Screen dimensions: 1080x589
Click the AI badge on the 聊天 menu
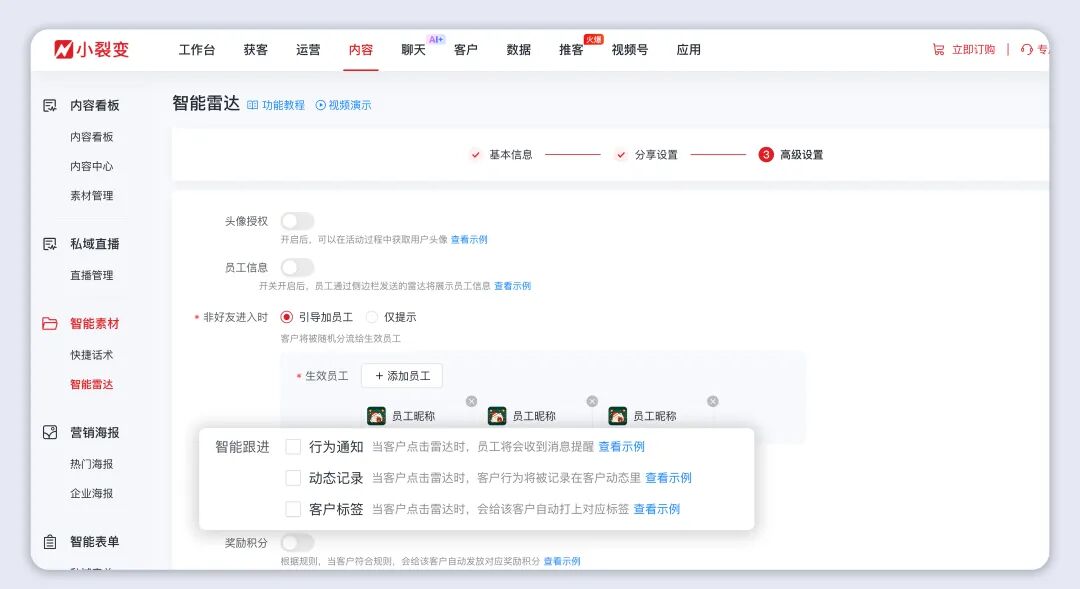[434, 38]
